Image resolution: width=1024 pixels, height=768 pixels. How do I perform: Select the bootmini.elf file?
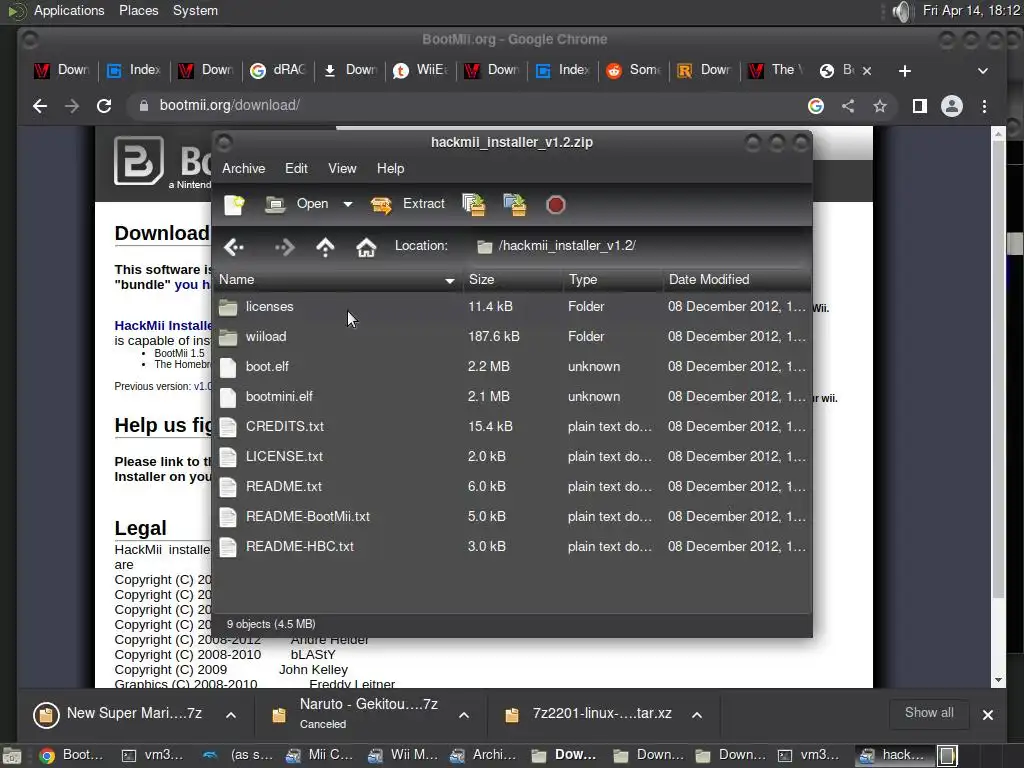coord(513,396)
